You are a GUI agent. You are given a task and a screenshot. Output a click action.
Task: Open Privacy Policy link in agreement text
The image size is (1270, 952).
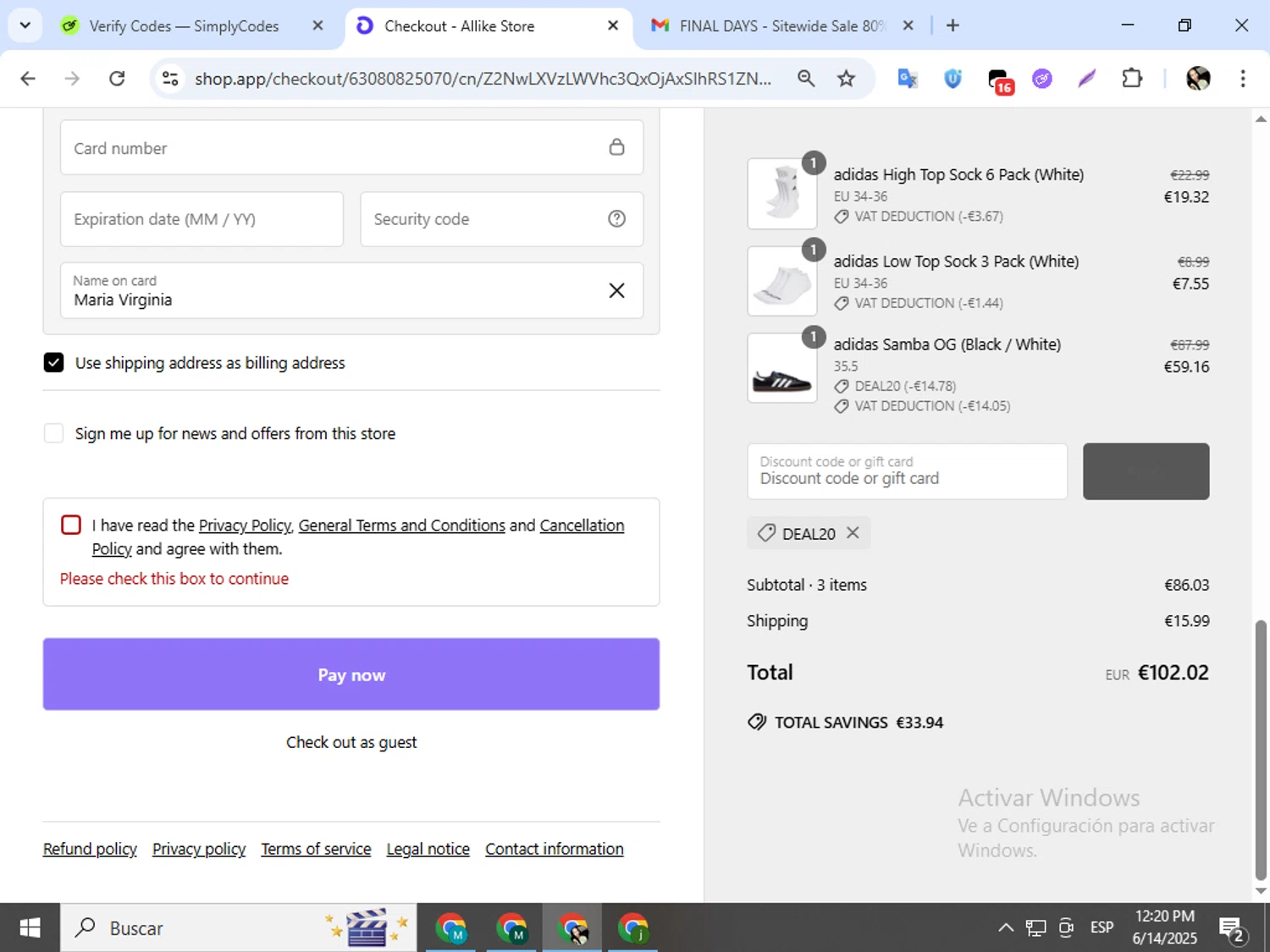coord(245,526)
